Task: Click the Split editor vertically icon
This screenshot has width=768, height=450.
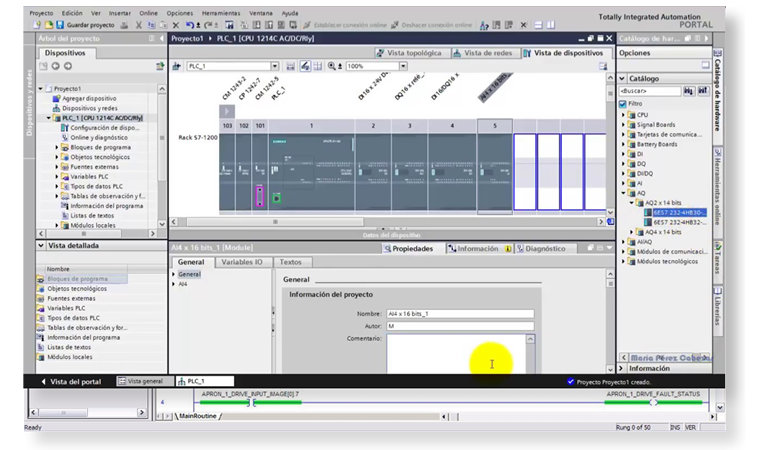Action: [551, 25]
